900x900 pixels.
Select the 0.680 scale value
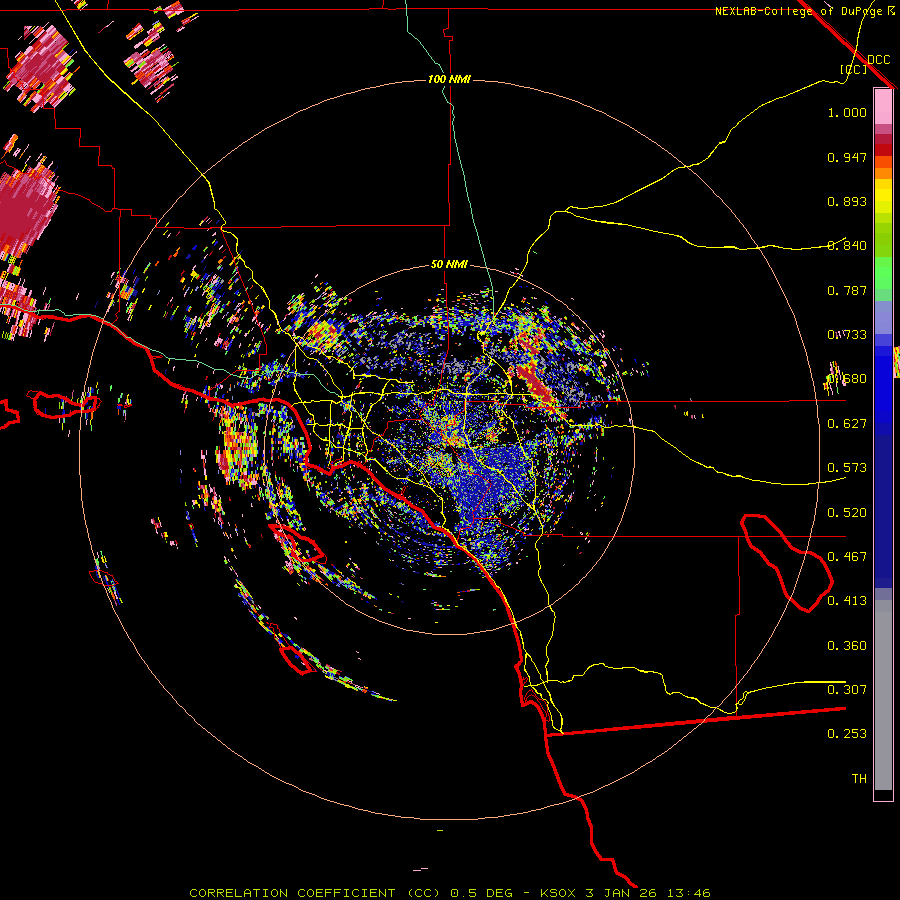(x=847, y=379)
